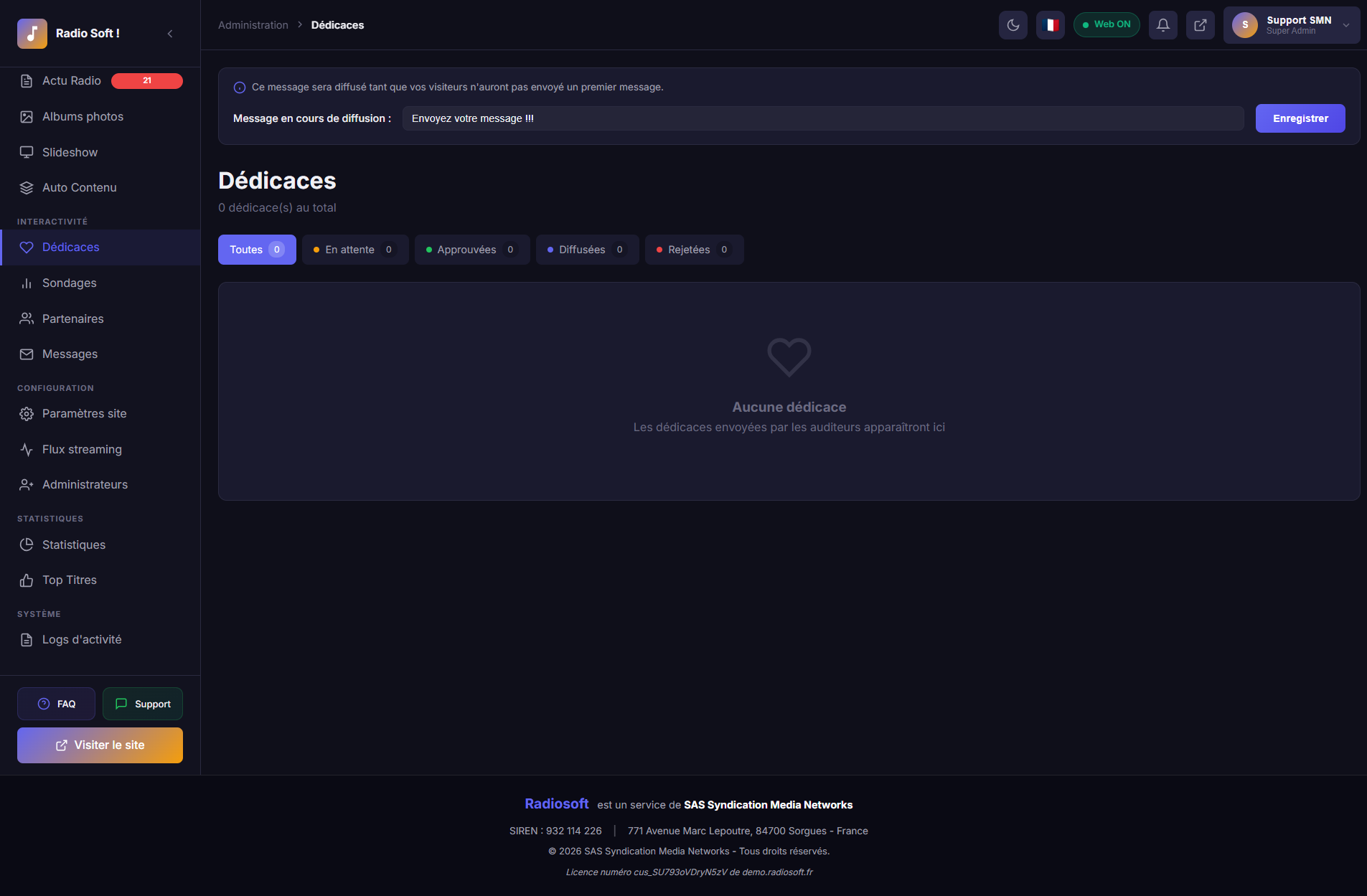Open the Albums photos section
1367x896 pixels.
[x=82, y=116]
